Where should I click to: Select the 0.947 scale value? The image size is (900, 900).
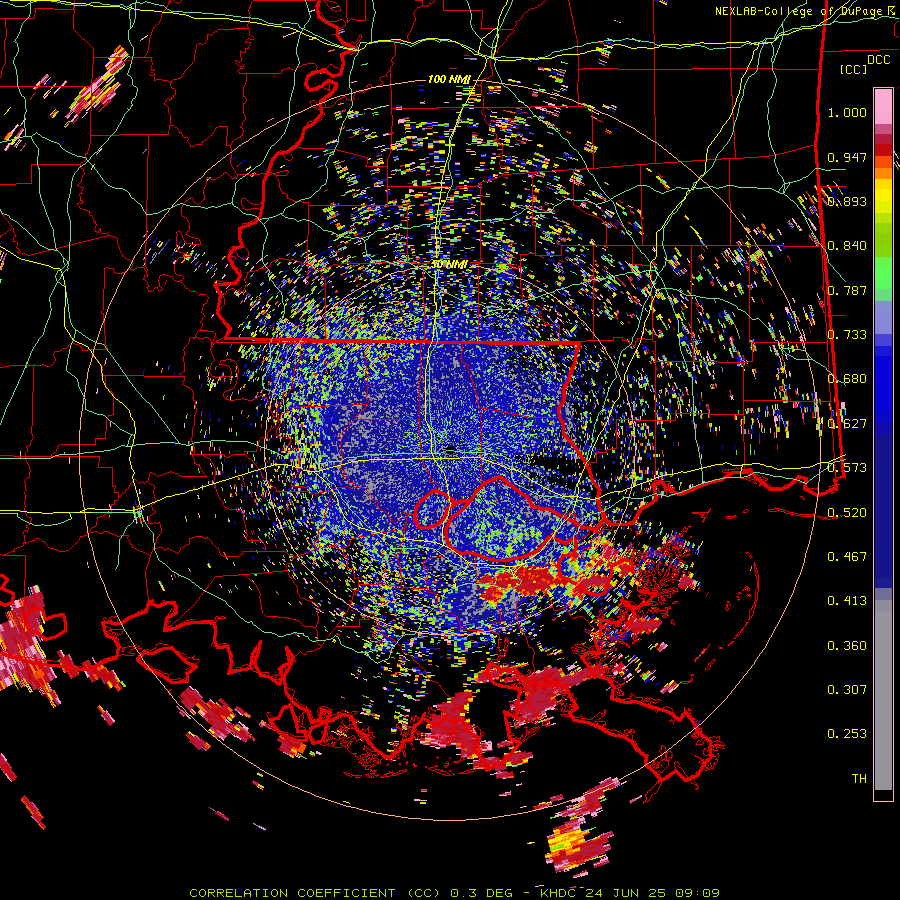[x=847, y=157]
